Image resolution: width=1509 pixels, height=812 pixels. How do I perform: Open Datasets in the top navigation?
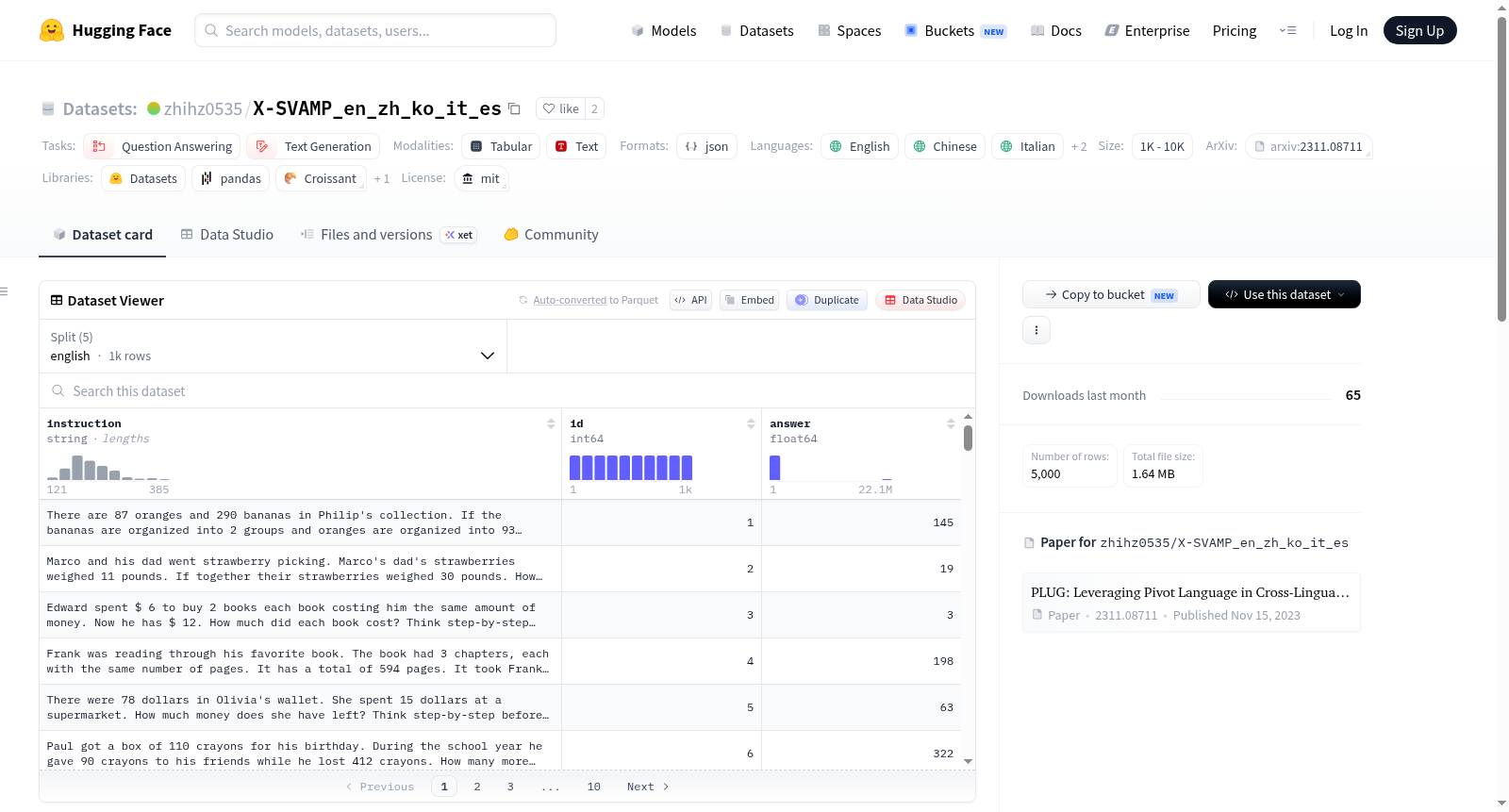[x=756, y=30]
